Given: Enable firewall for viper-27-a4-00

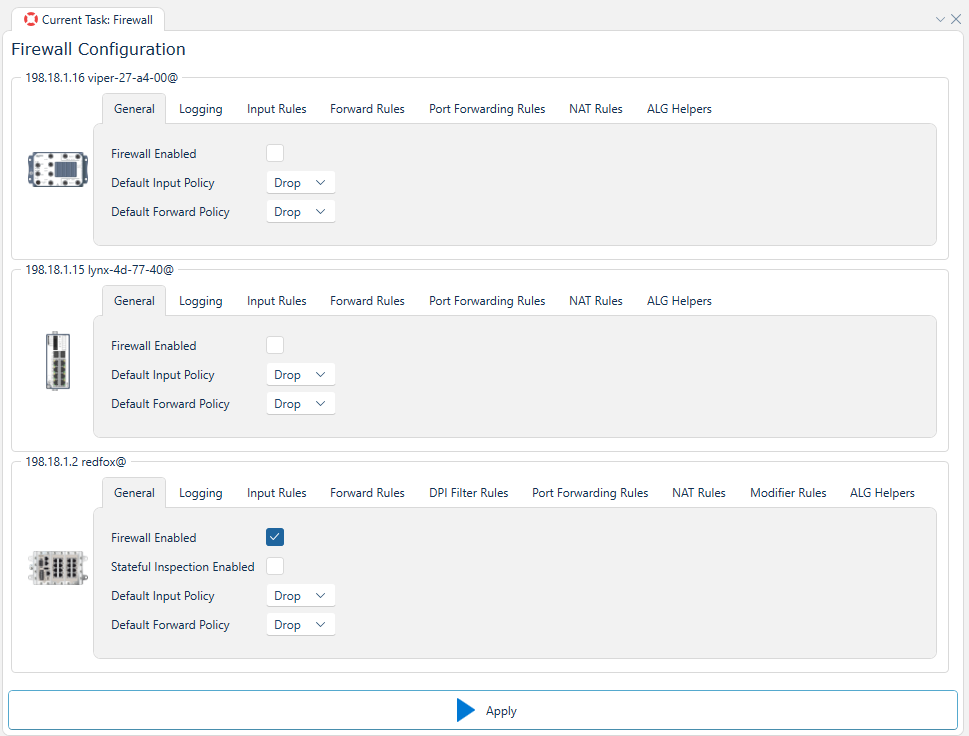Looking at the screenshot, I should [275, 153].
